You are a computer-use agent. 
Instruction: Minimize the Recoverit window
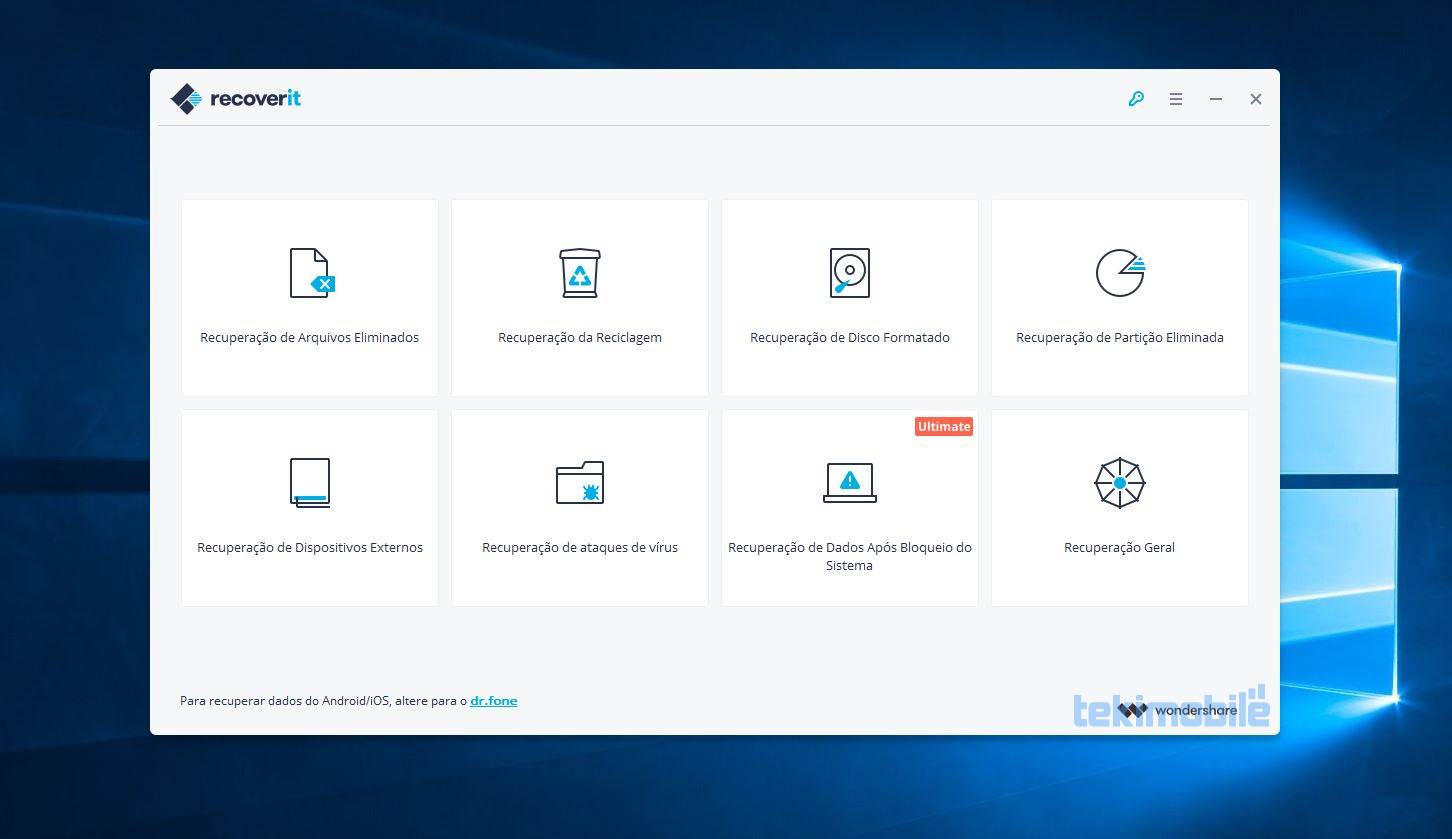[x=1216, y=99]
